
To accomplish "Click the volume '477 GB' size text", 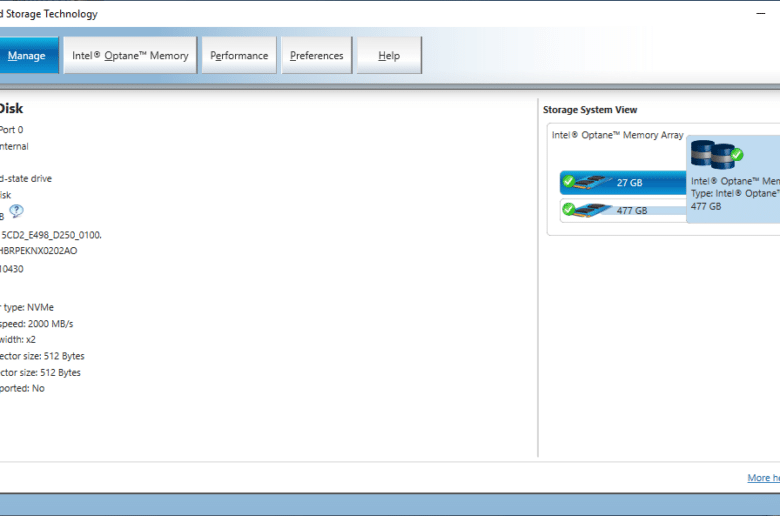I will tap(706, 206).
